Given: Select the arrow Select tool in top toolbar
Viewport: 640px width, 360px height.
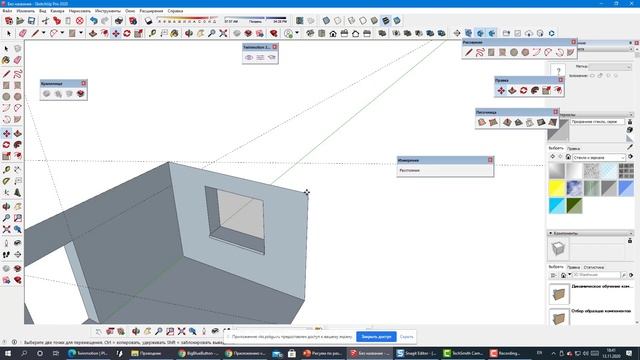Looking at the screenshot, I should pyautogui.click(x=9, y=33).
